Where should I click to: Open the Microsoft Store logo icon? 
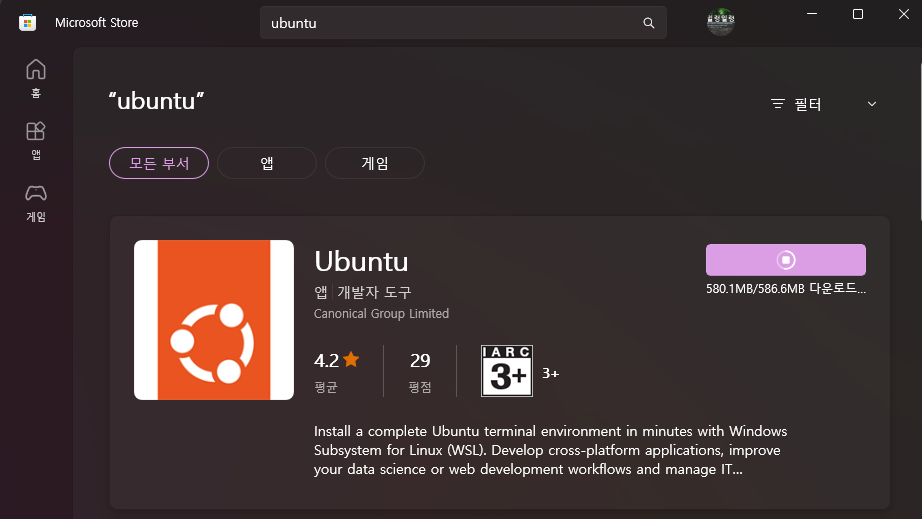pos(27,23)
